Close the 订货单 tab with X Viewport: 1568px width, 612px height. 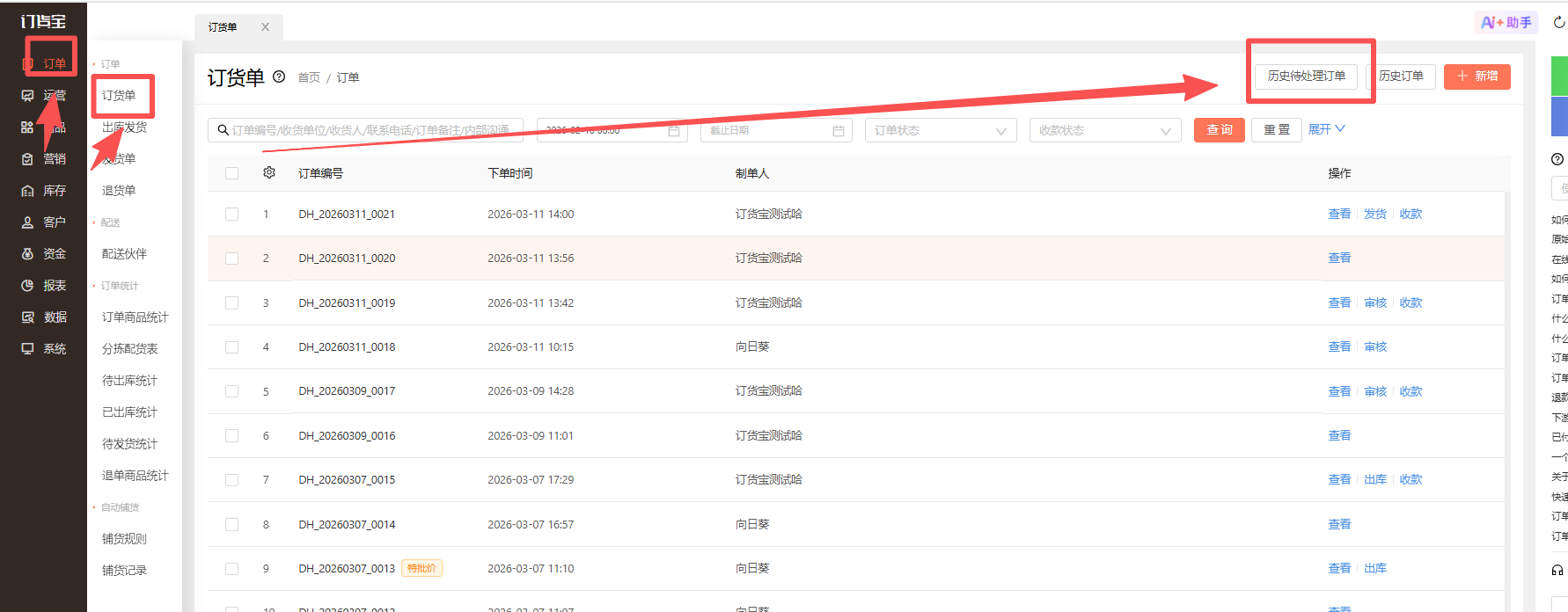(265, 27)
